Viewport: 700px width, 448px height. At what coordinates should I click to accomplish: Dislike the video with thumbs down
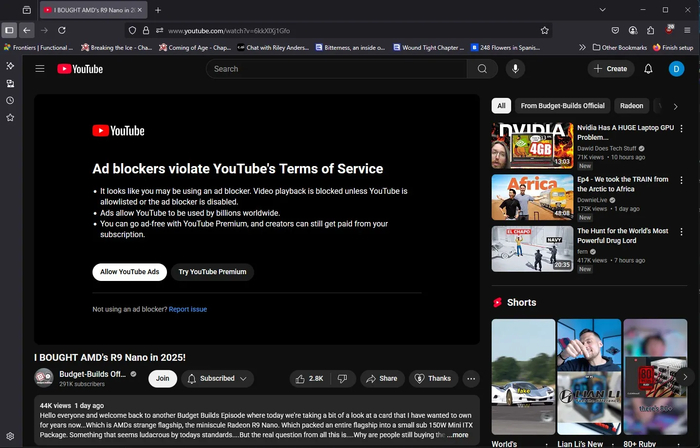click(x=342, y=379)
